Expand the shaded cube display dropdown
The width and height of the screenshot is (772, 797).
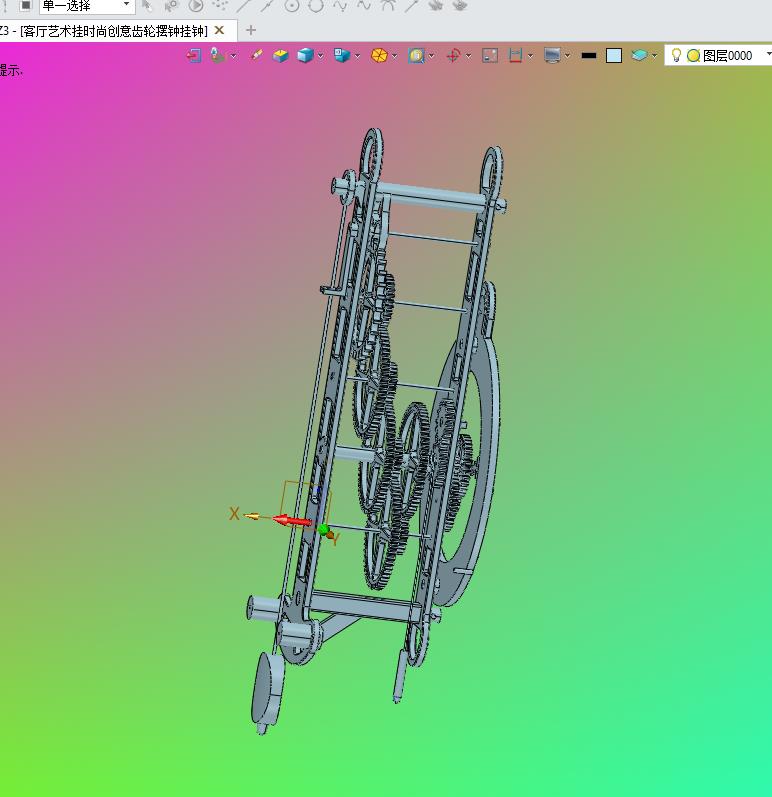click(x=321, y=56)
